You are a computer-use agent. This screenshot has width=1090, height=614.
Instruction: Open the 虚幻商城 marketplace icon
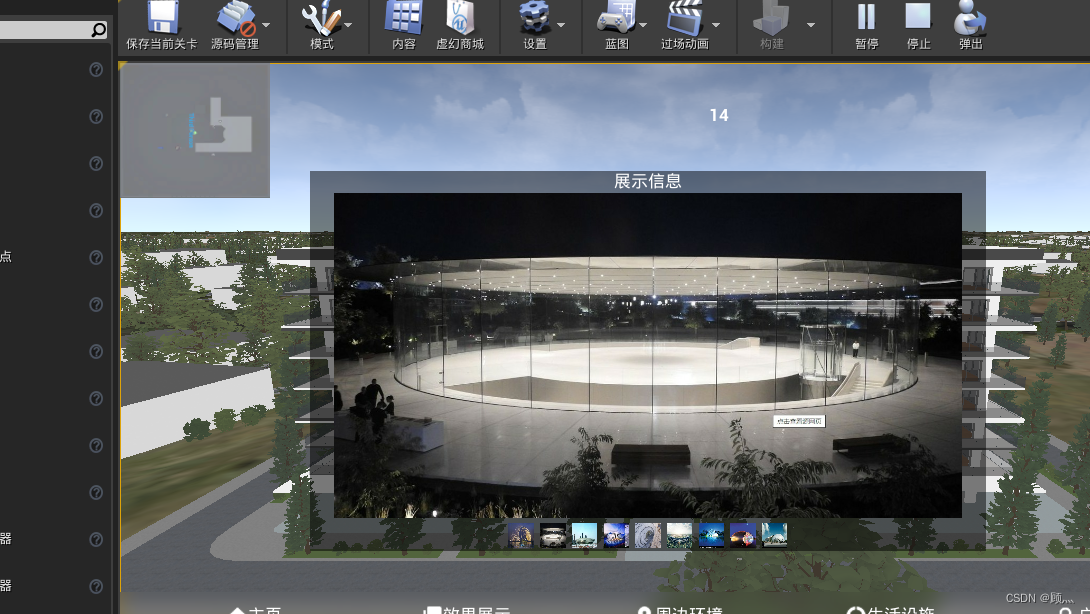pos(459,18)
